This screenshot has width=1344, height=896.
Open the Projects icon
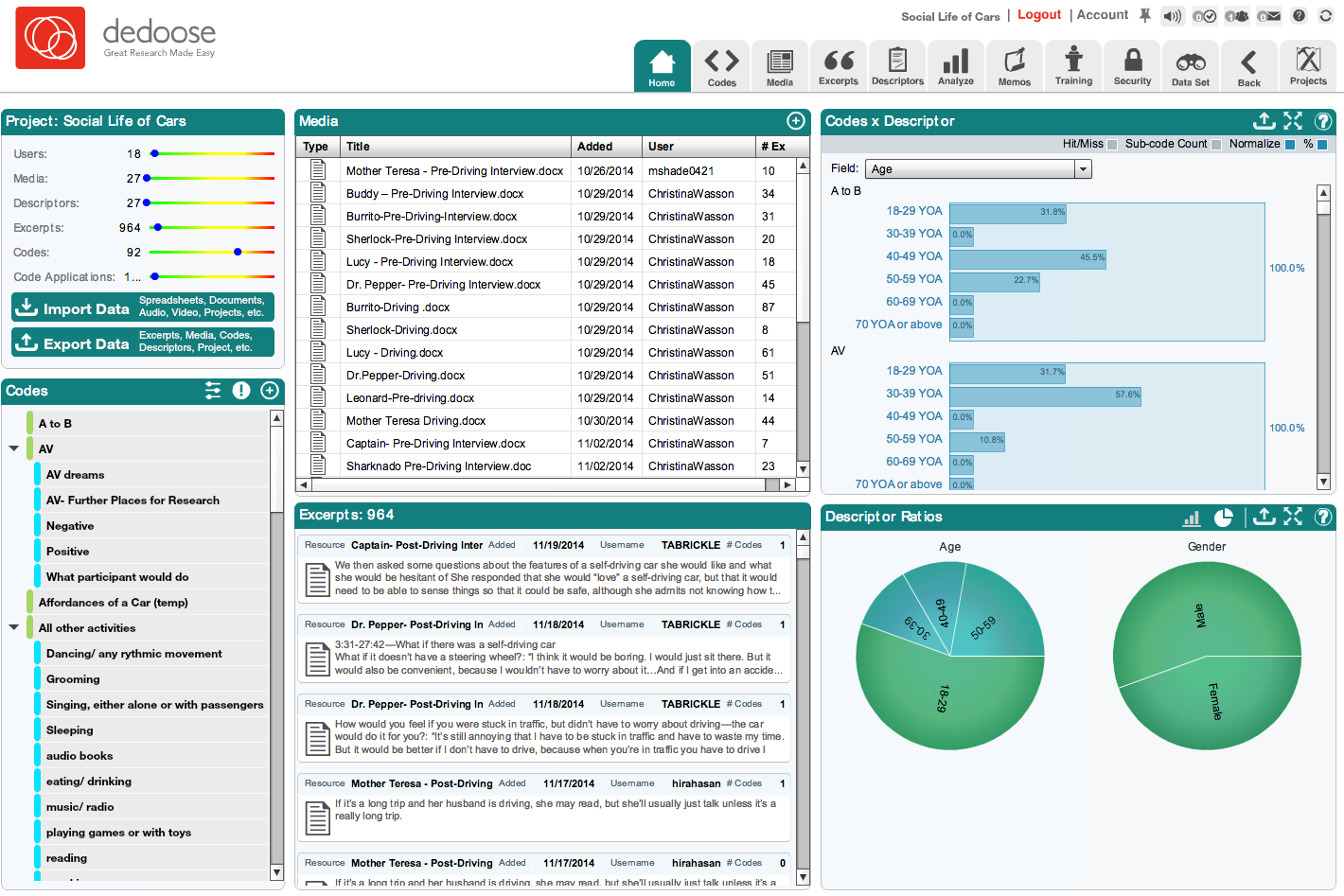(x=1308, y=66)
